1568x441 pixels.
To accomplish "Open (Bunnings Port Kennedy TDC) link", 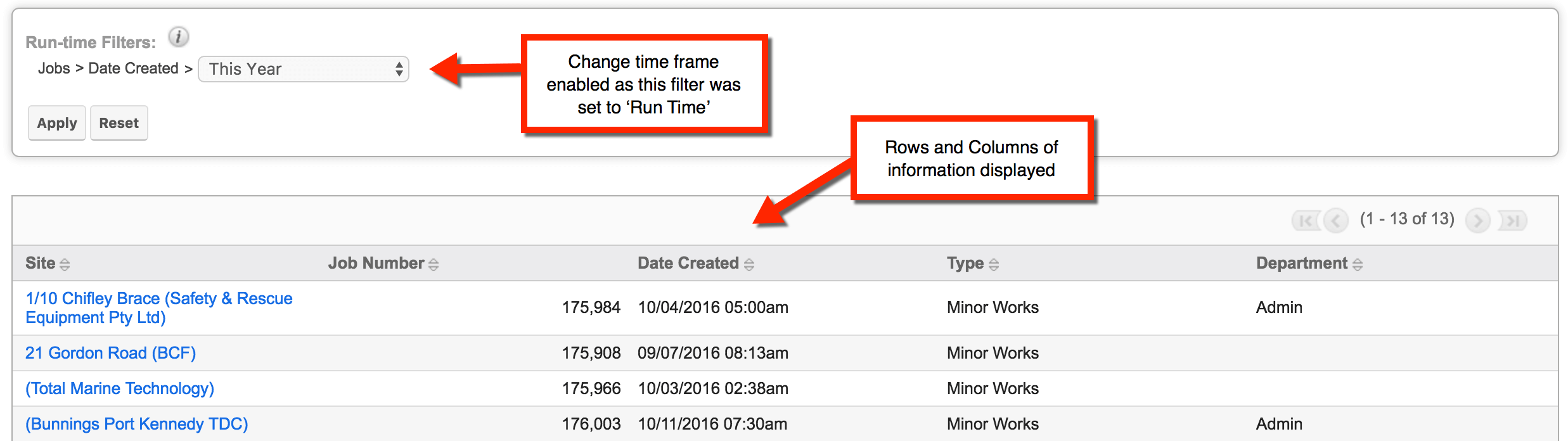I will 137,424.
